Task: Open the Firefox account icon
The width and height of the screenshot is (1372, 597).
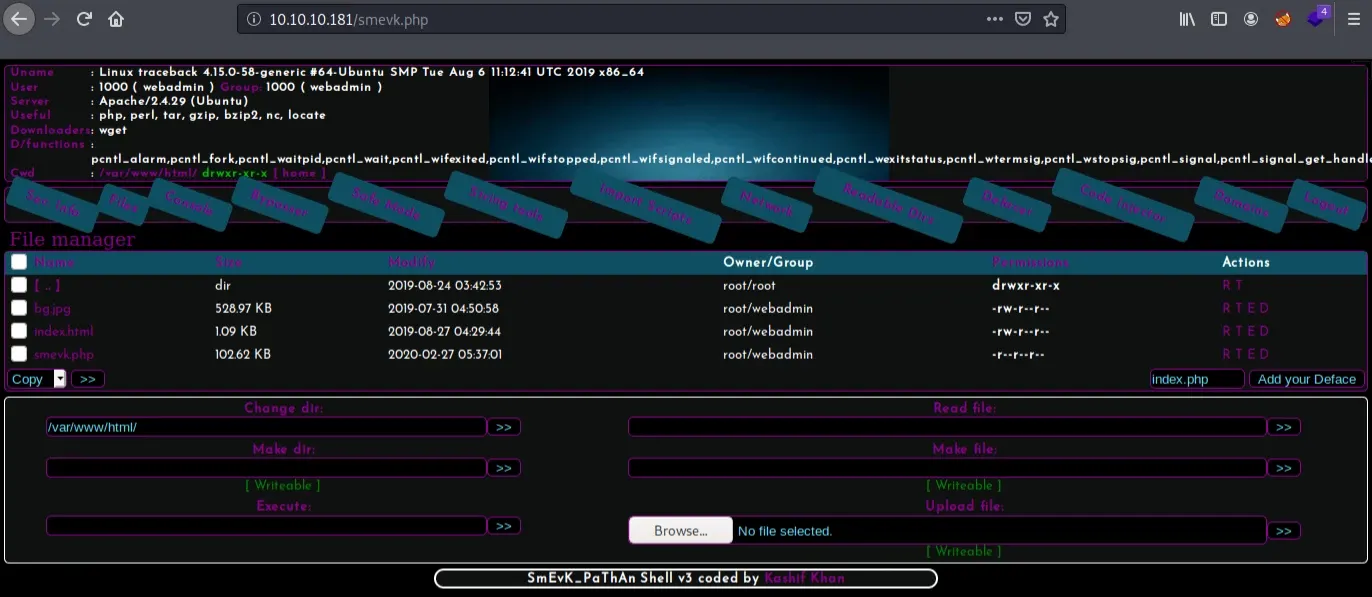Action: [x=1251, y=19]
